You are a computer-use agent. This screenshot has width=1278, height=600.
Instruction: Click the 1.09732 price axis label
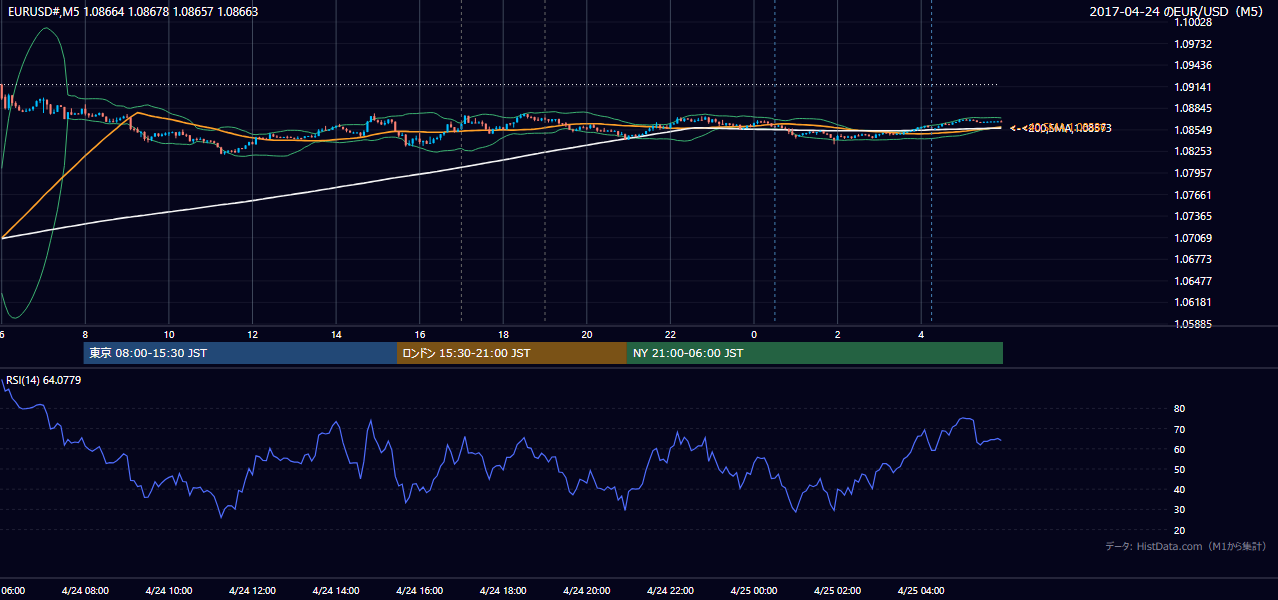pos(1194,44)
